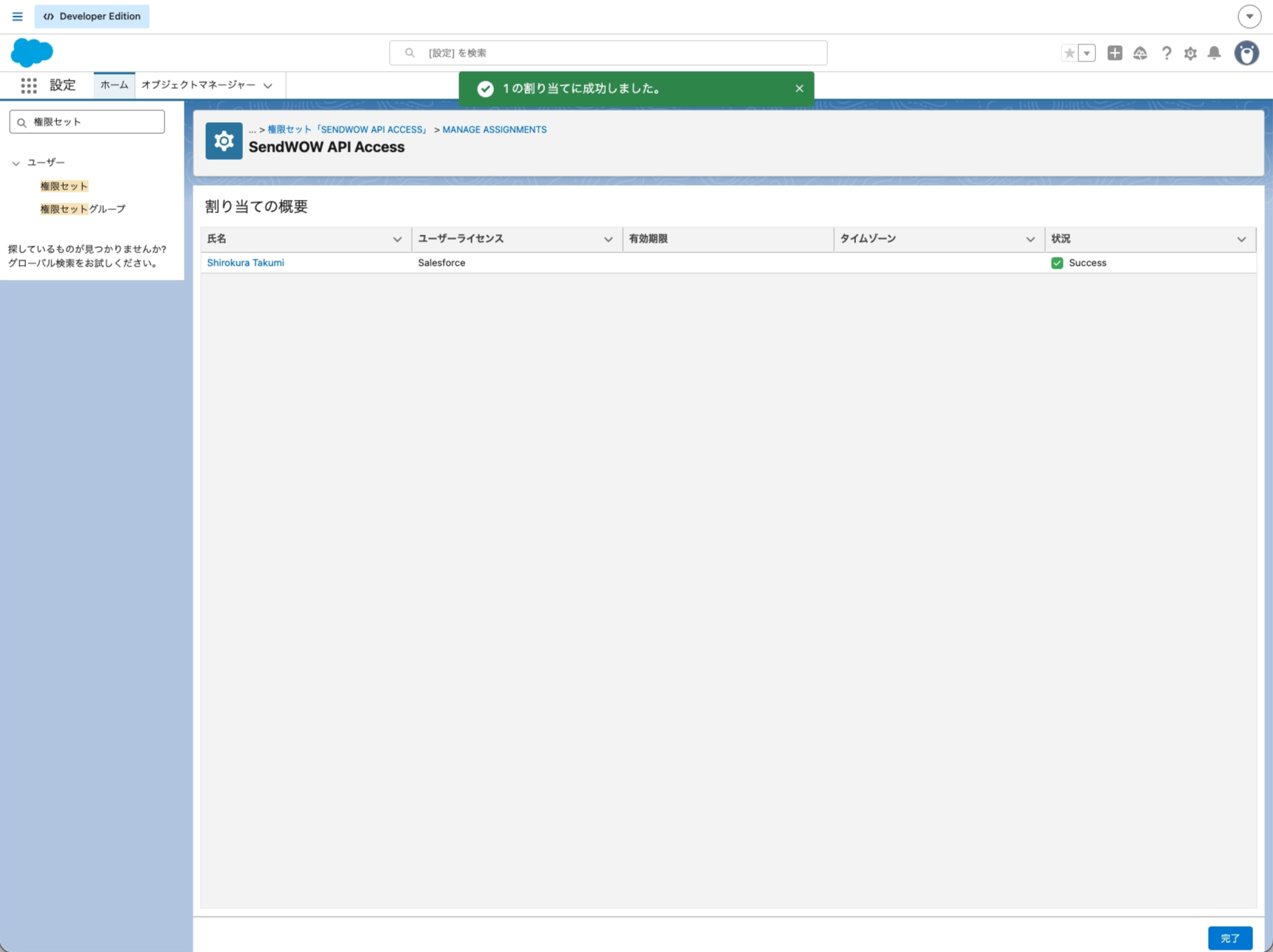1273x952 pixels.
Task: Click the 割り当ての概要 heading
Action: click(256, 207)
